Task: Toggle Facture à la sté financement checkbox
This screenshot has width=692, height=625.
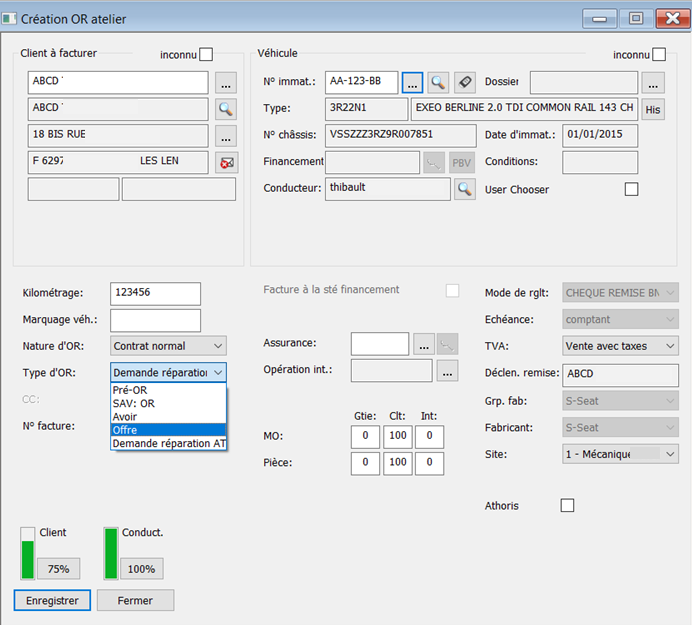Action: click(x=452, y=291)
